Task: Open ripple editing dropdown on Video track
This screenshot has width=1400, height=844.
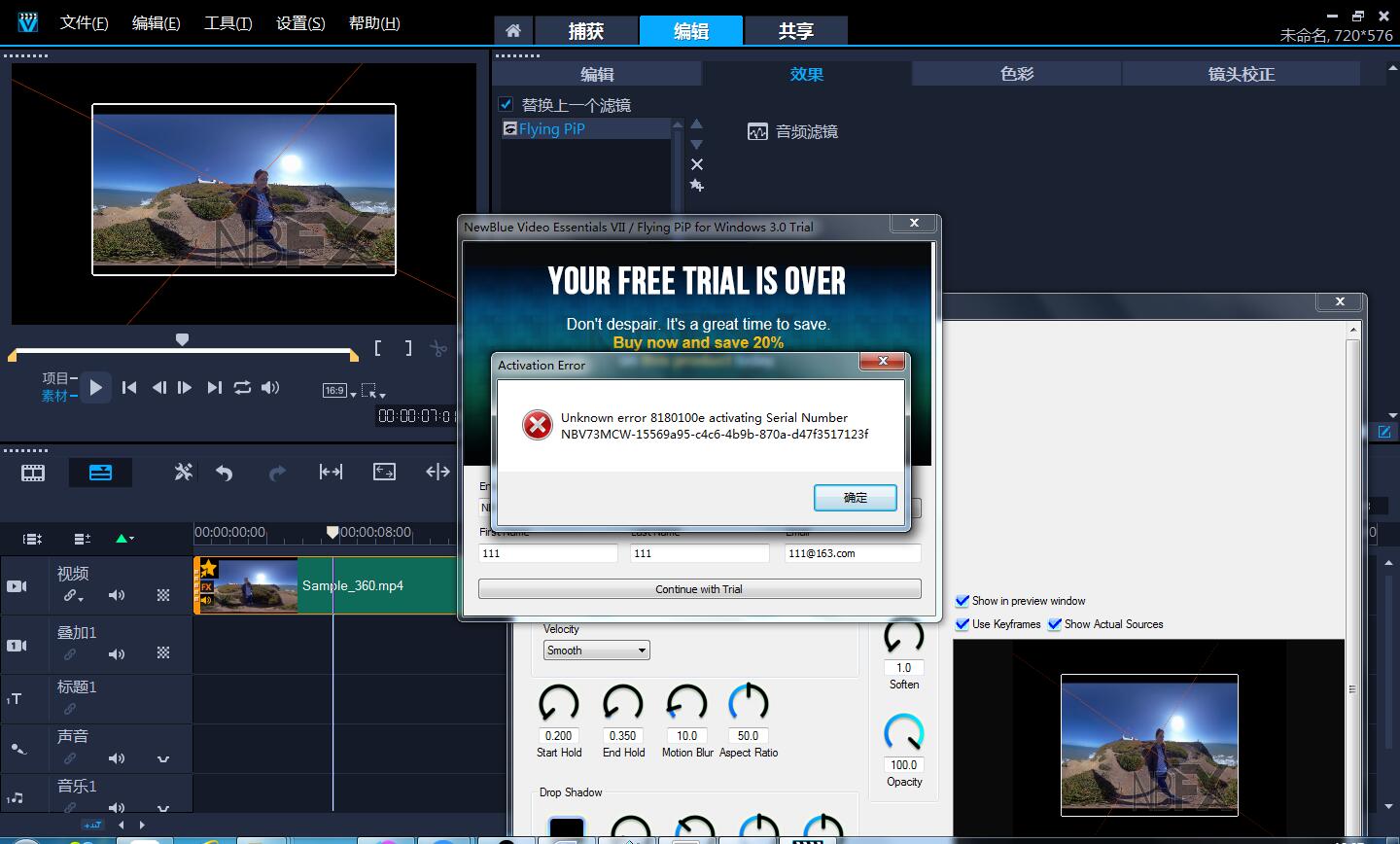Action: tap(74, 596)
